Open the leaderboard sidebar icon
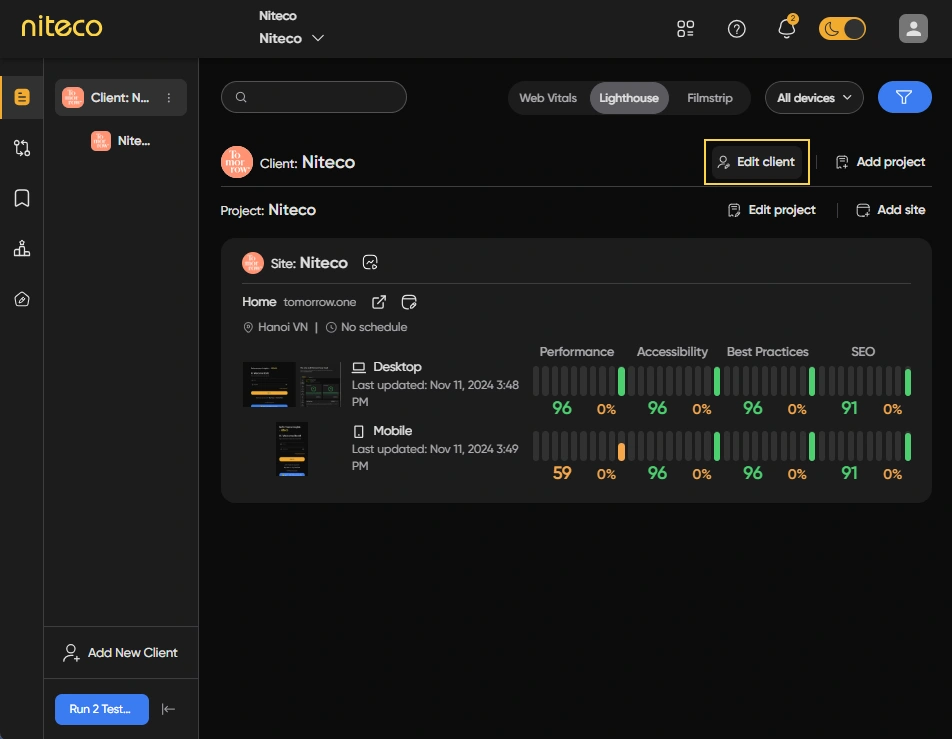952x739 pixels. pos(22,248)
